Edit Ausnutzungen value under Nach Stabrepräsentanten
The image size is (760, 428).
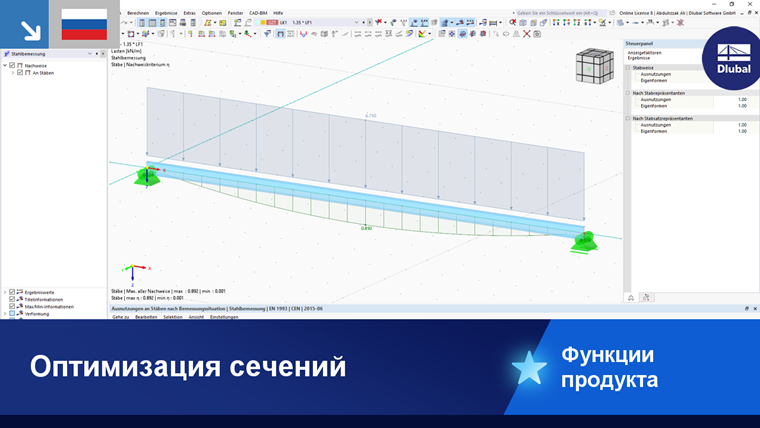[732, 99]
